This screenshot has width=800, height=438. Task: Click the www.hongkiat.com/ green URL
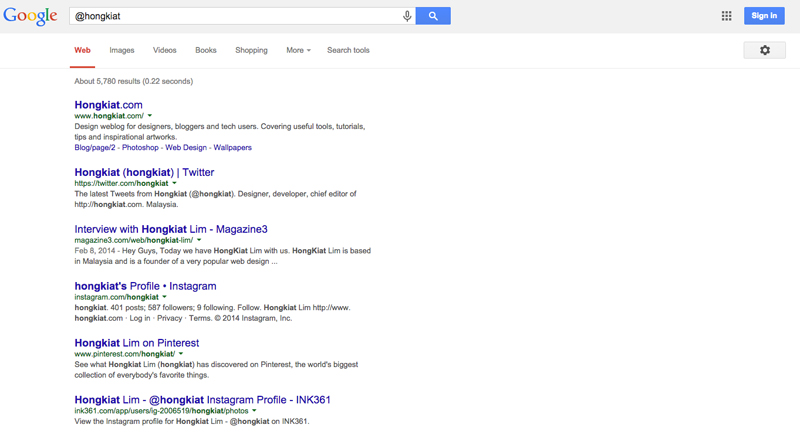click(x=109, y=116)
